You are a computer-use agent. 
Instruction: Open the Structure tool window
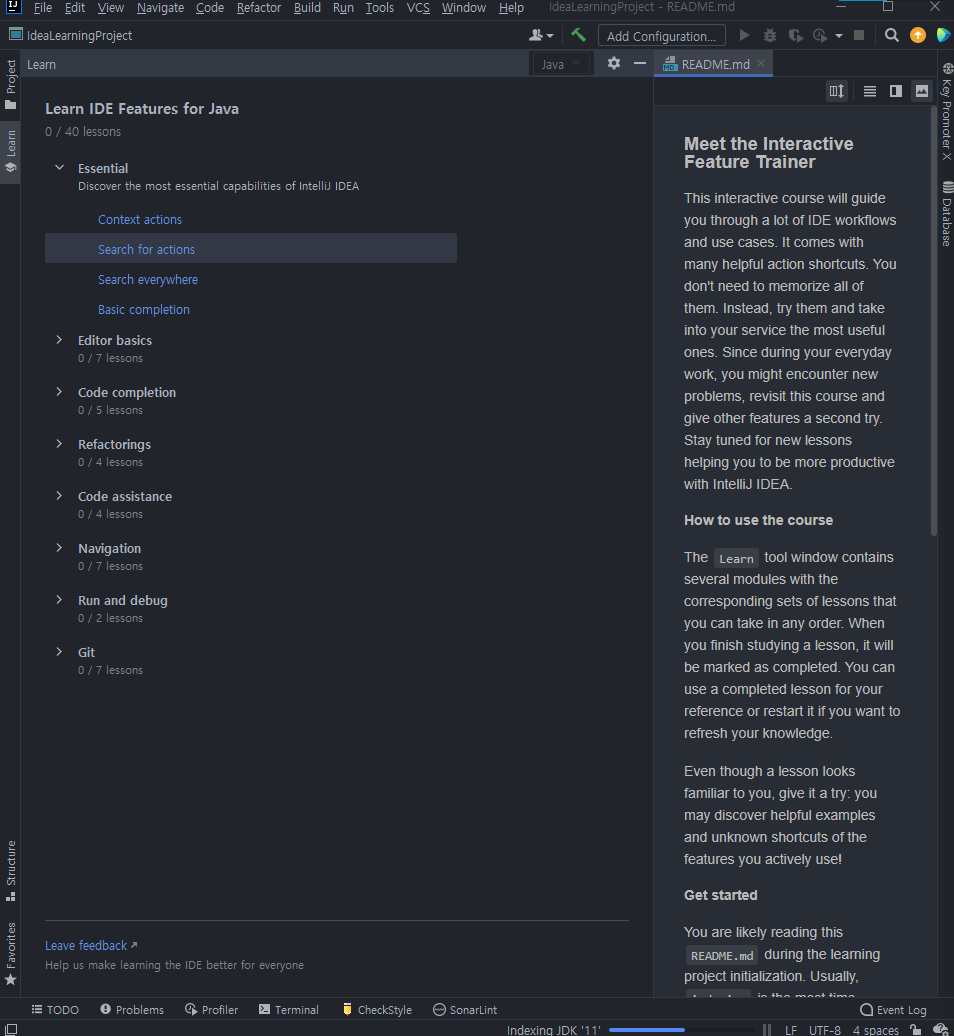click(x=11, y=870)
